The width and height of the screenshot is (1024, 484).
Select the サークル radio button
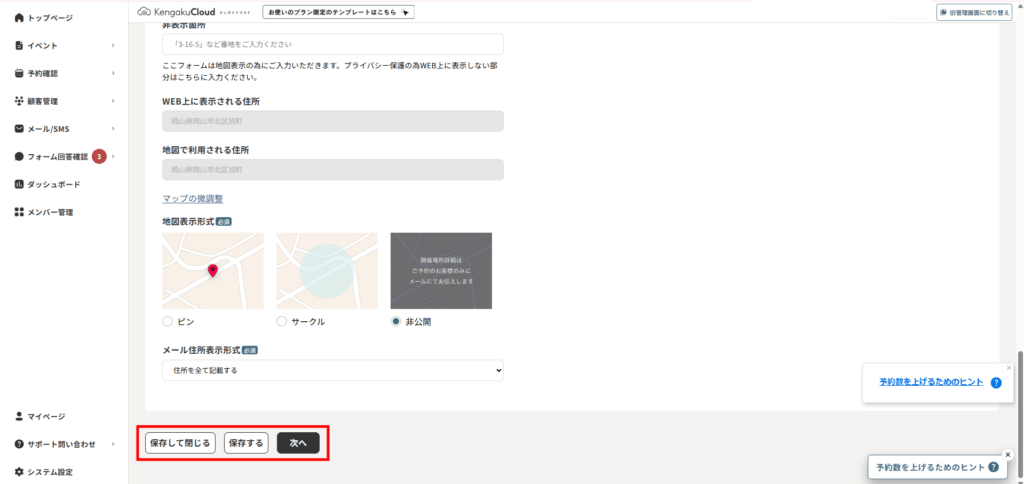282,322
